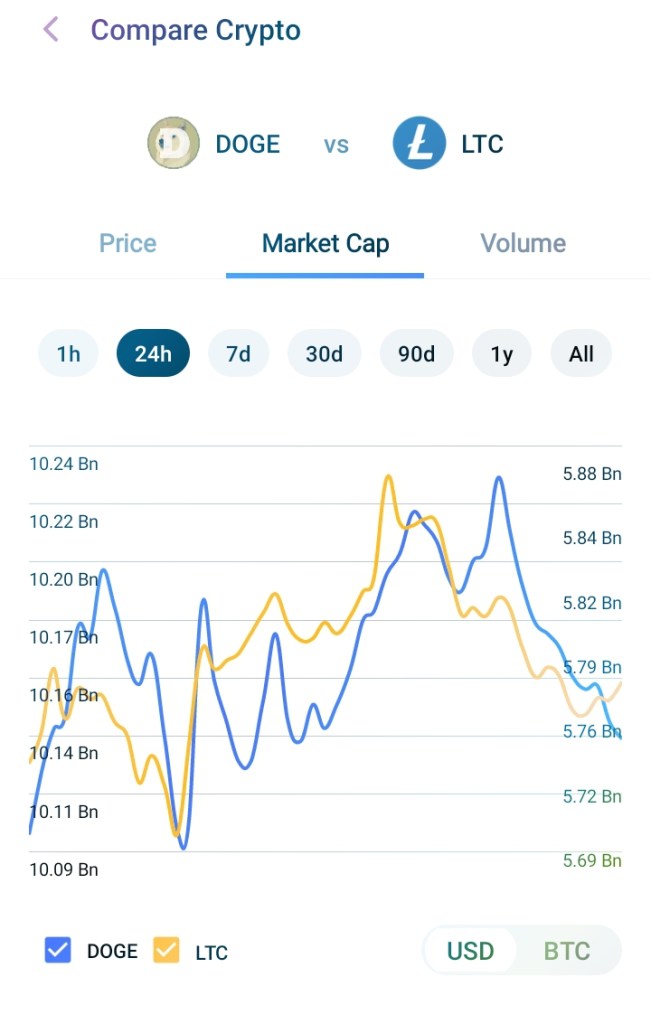Tap the DOGE ticker label
This screenshot has width=651, height=1024.
(248, 144)
